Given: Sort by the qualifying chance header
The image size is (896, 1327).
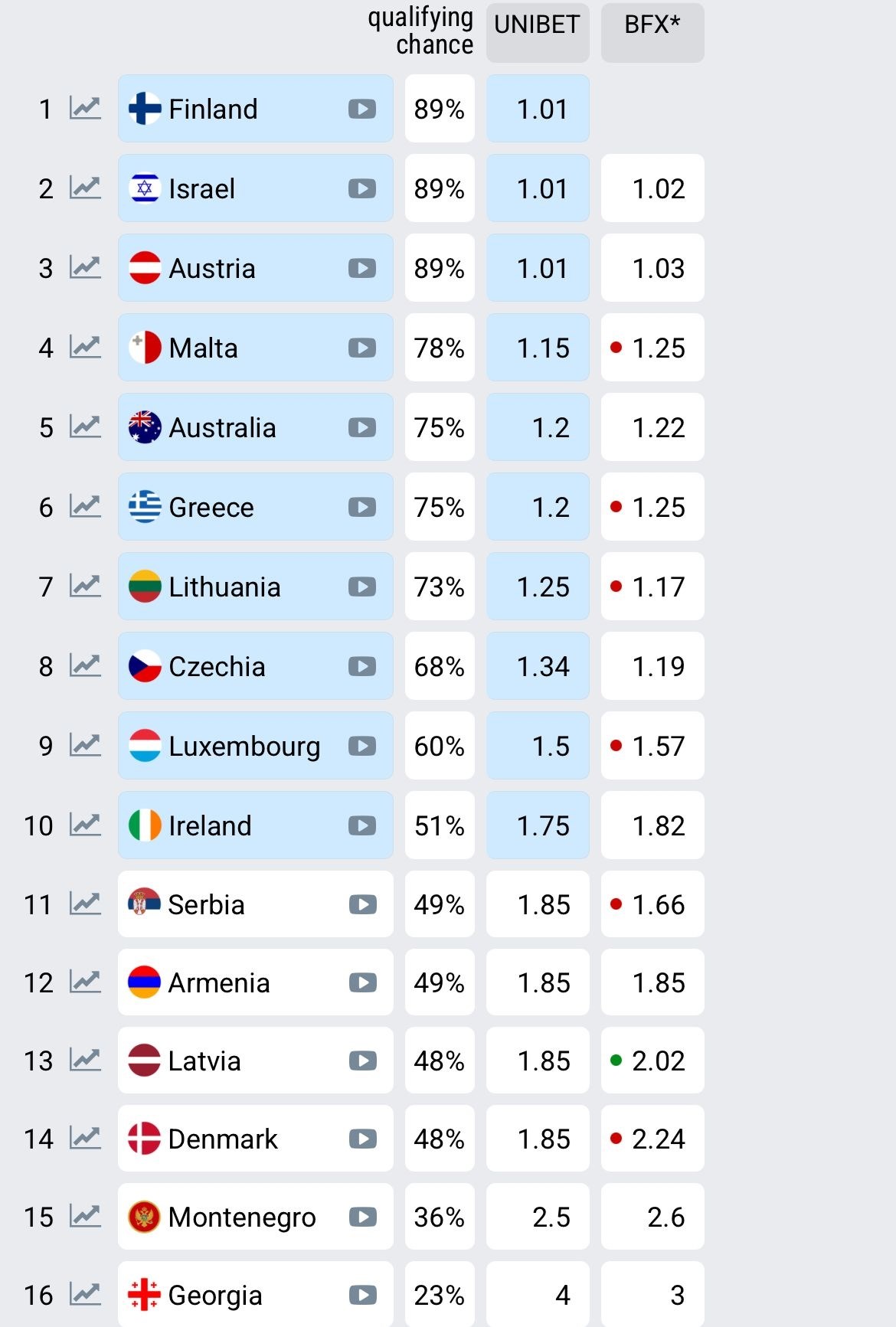Looking at the screenshot, I should point(422,31).
